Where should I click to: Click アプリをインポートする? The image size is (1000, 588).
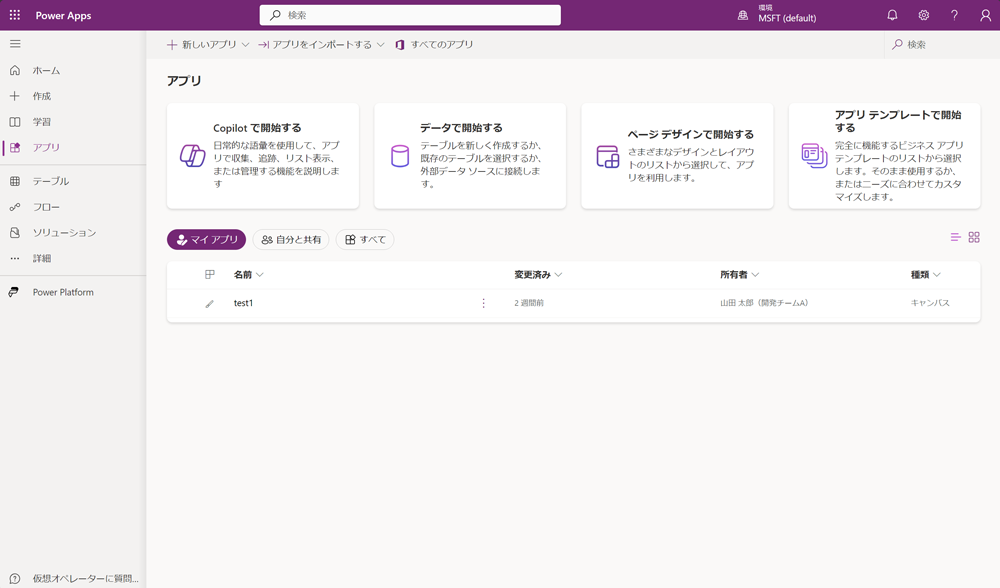click(315, 45)
